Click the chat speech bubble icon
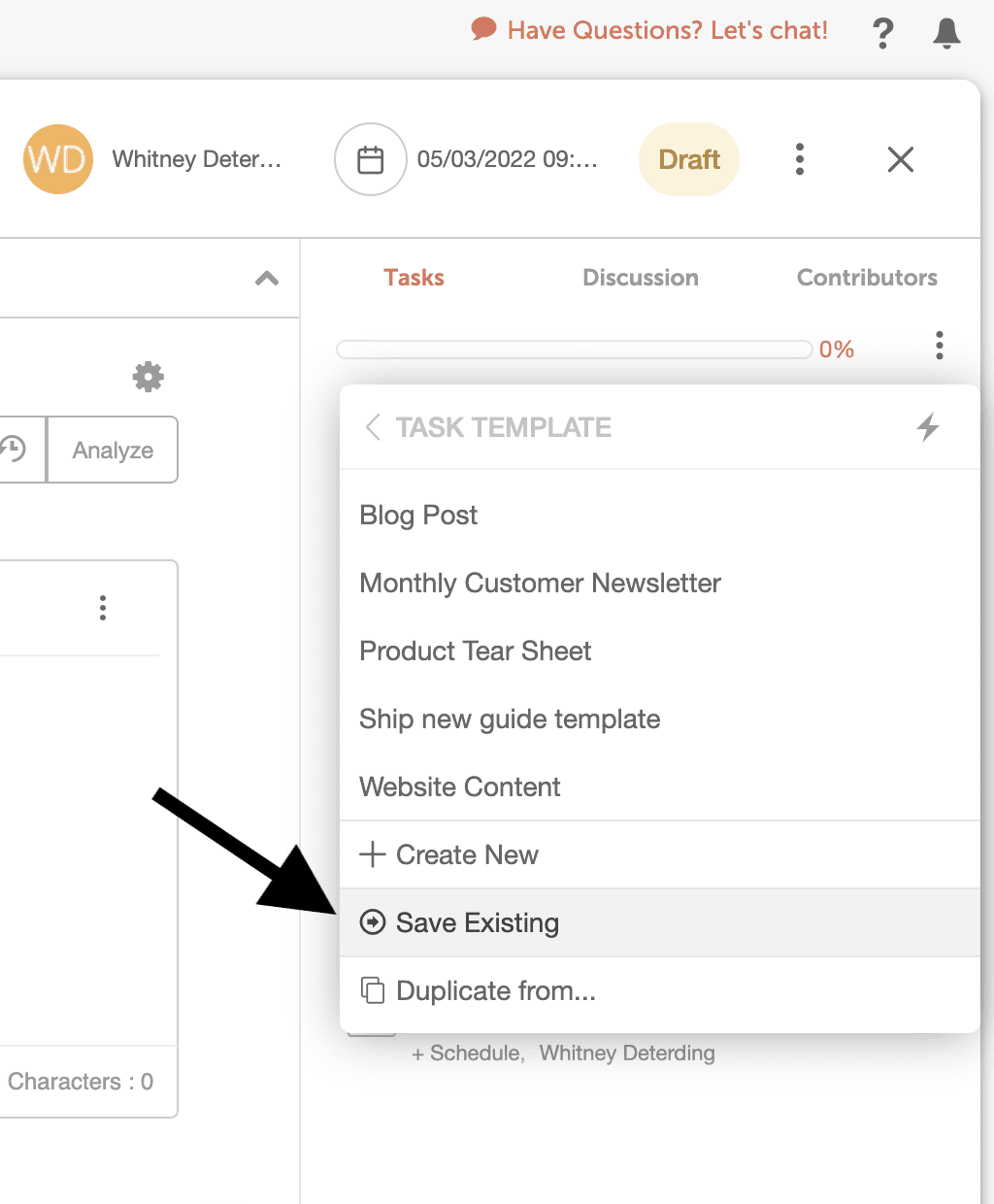The width and height of the screenshot is (994, 1204). [x=483, y=29]
